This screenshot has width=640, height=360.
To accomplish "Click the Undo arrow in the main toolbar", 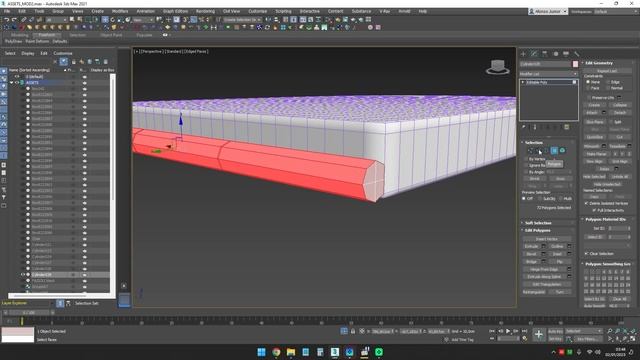I will [x=7, y=20].
